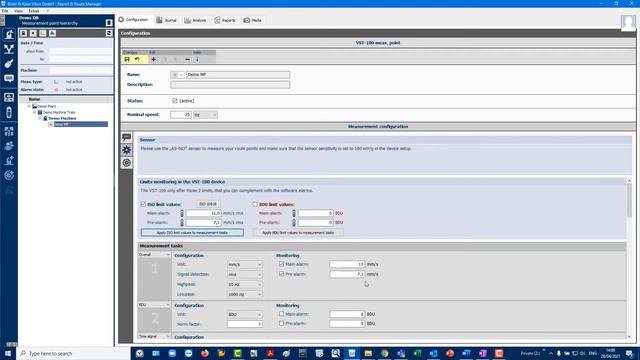The height and width of the screenshot is (360, 640).
Task: Open the View menu
Action: point(18,11)
